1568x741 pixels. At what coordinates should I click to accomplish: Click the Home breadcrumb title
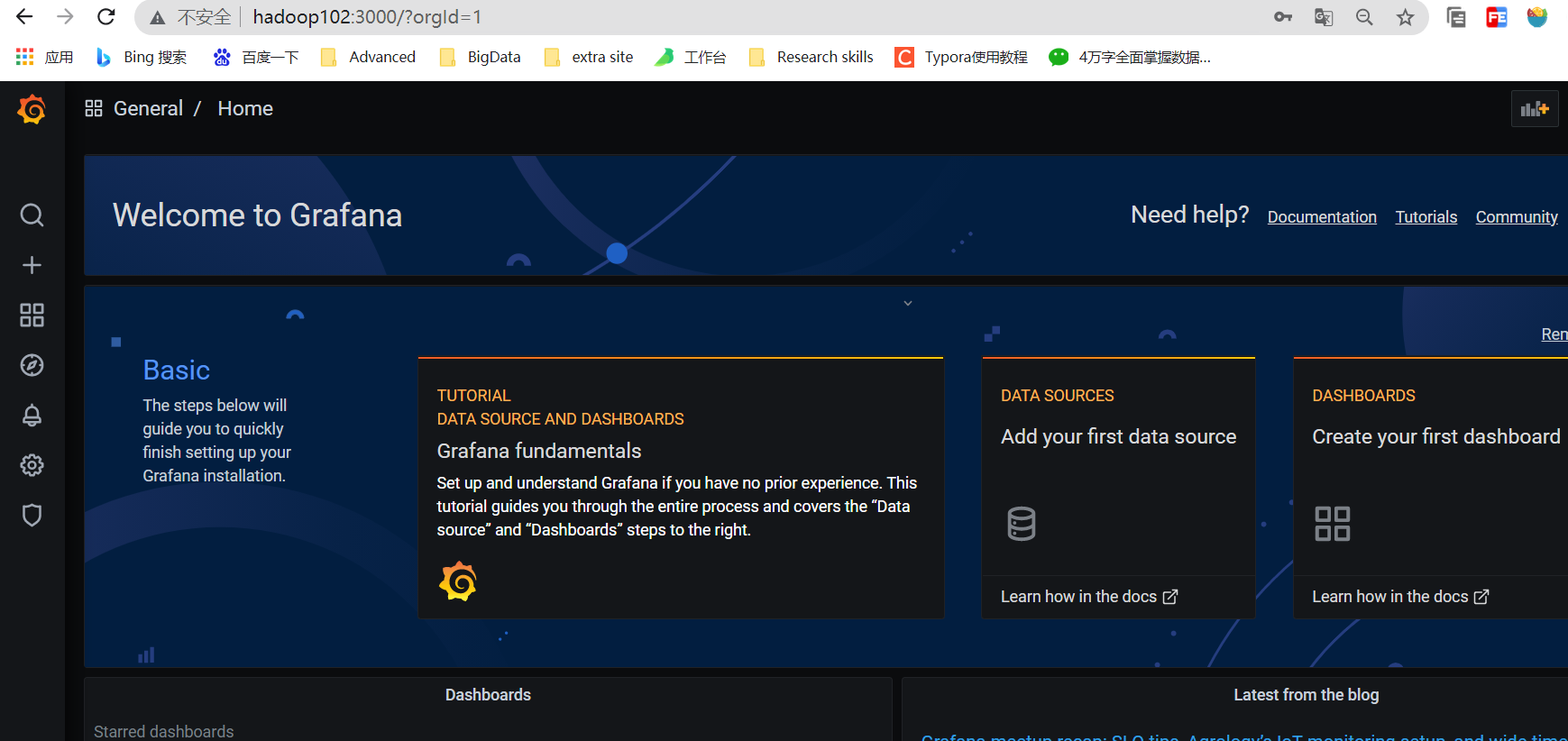[x=245, y=108]
